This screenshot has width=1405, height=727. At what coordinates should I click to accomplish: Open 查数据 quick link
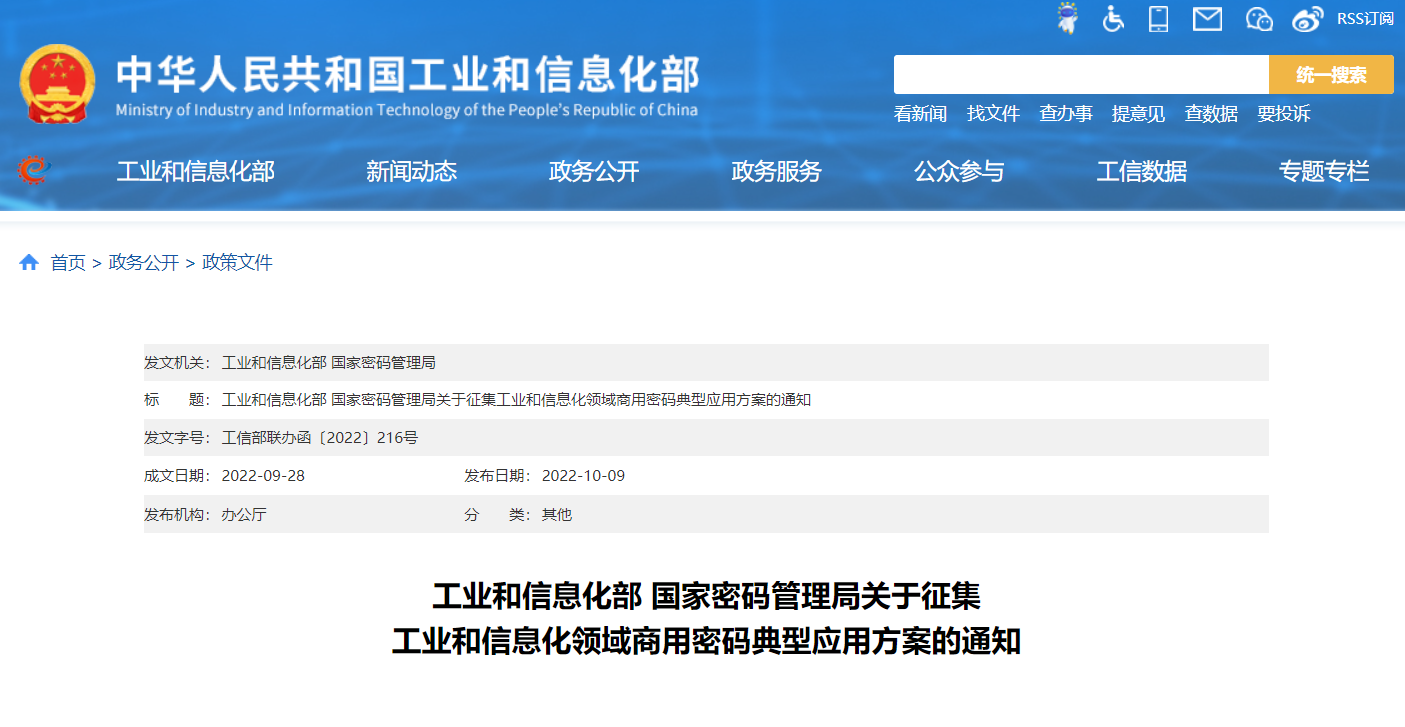coord(1211,114)
